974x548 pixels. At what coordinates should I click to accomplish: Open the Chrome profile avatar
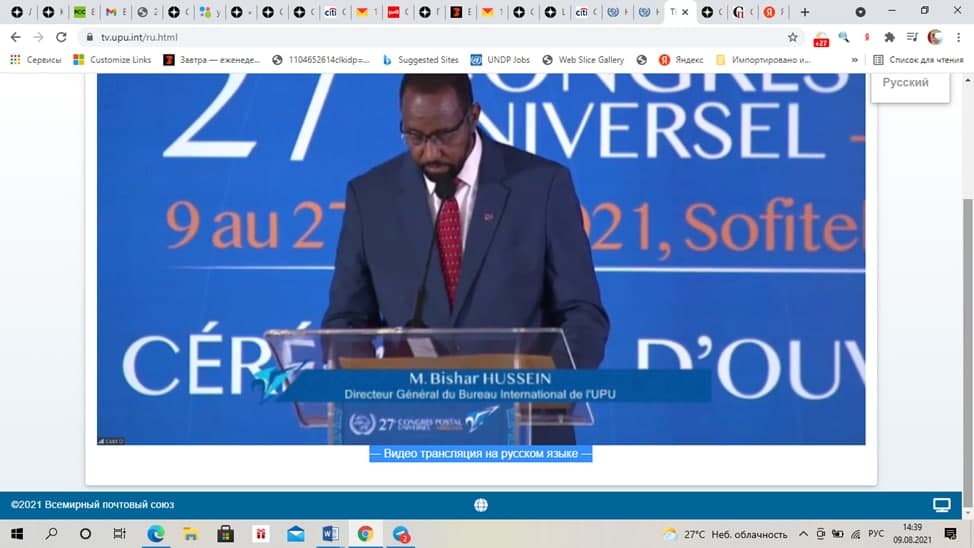coord(935,37)
